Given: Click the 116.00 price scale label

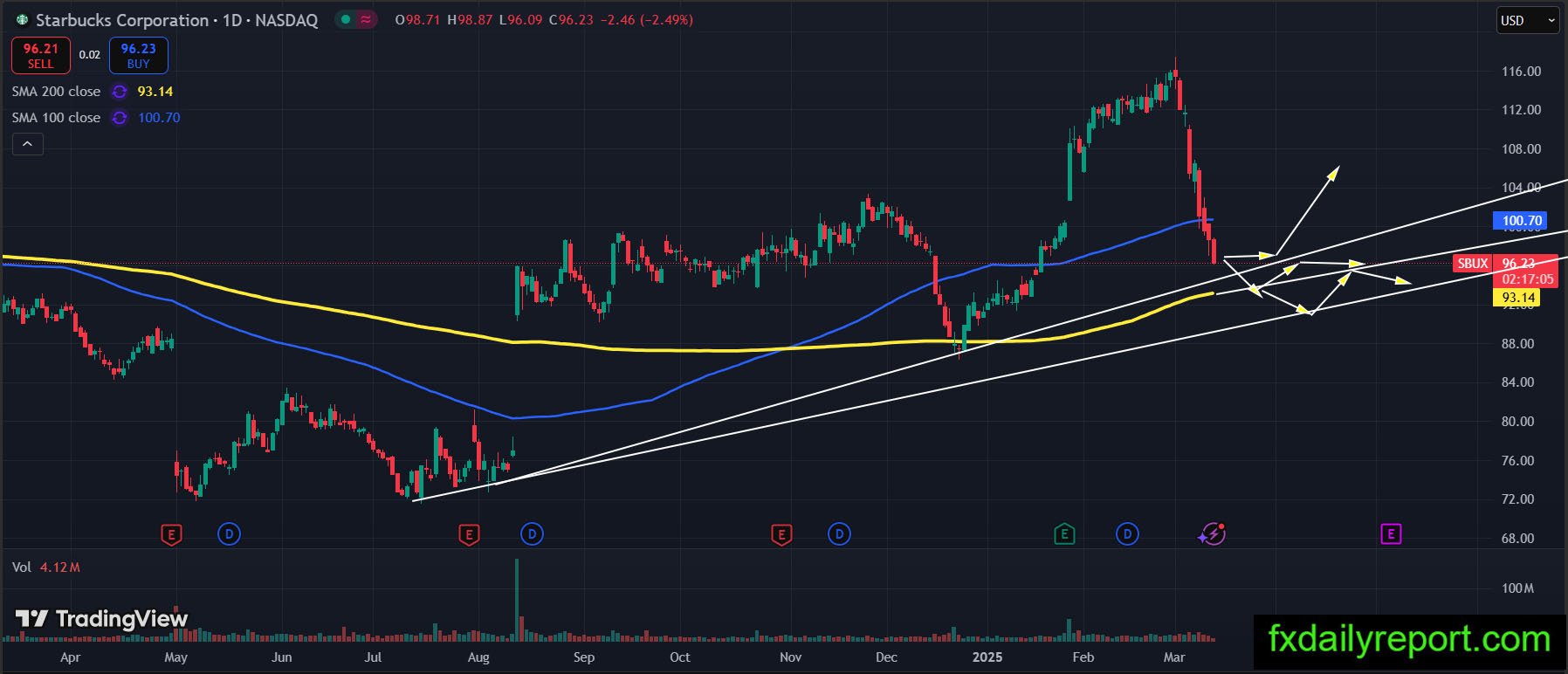Looking at the screenshot, I should click(1521, 72).
